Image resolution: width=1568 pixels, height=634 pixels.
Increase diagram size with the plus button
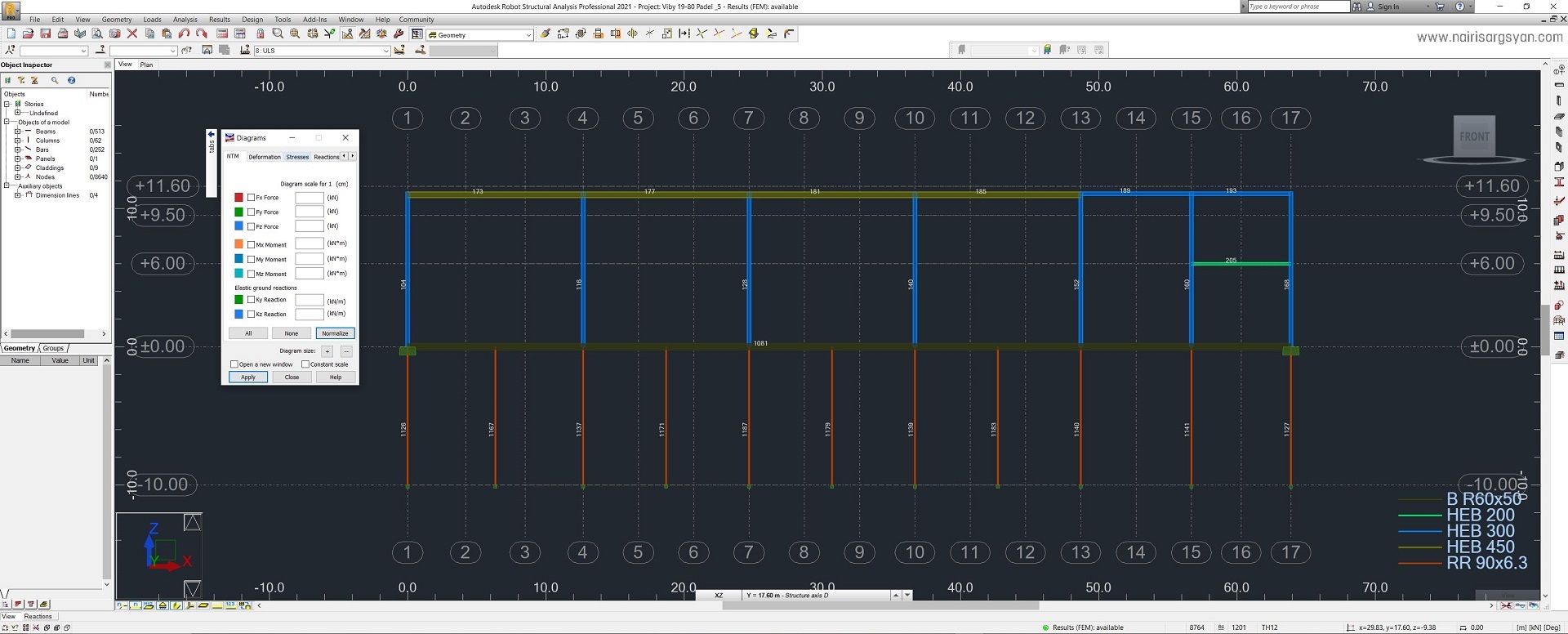click(327, 351)
